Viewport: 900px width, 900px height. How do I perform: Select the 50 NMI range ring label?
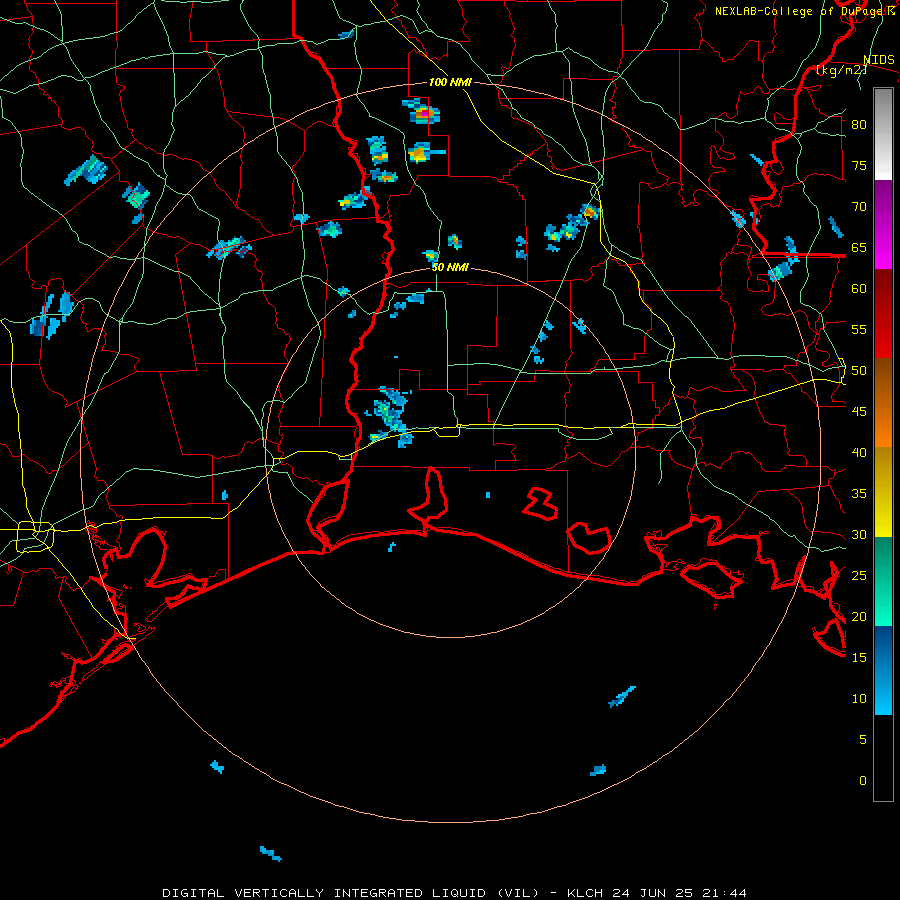click(x=450, y=267)
